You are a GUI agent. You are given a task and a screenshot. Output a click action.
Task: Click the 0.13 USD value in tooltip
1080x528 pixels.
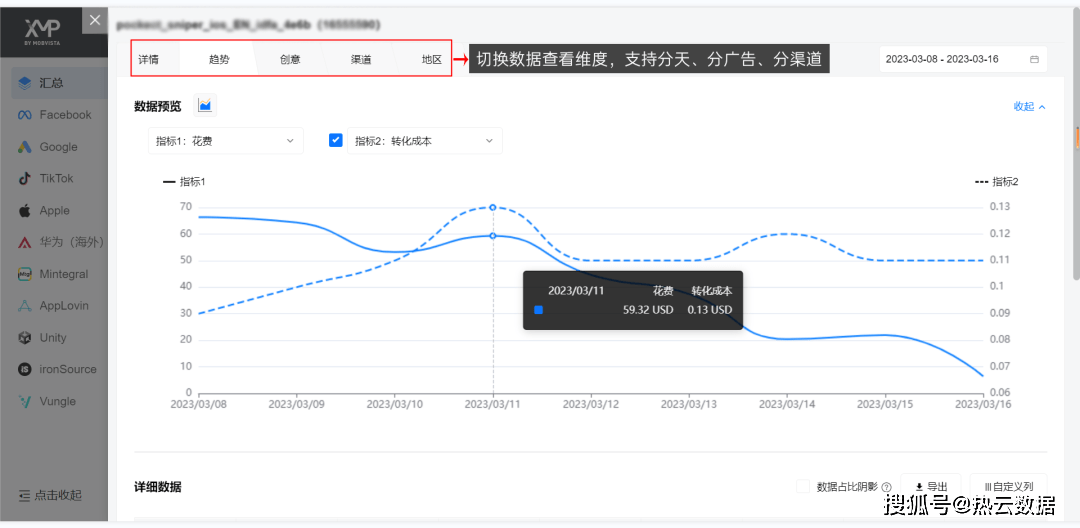[710, 310]
